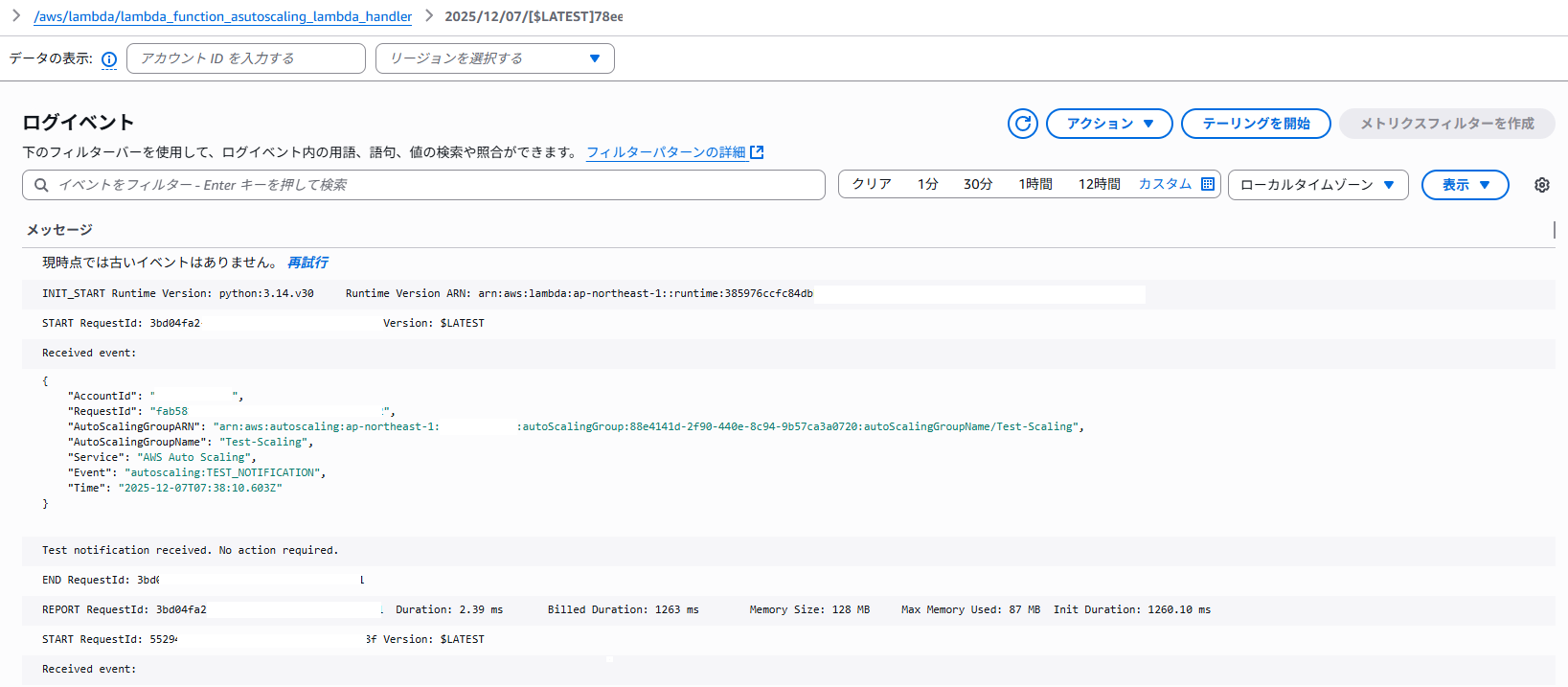This screenshot has height=687, width=1568.
Task: Click the external link icon after フィルターパターンの詳細
Action: (757, 152)
